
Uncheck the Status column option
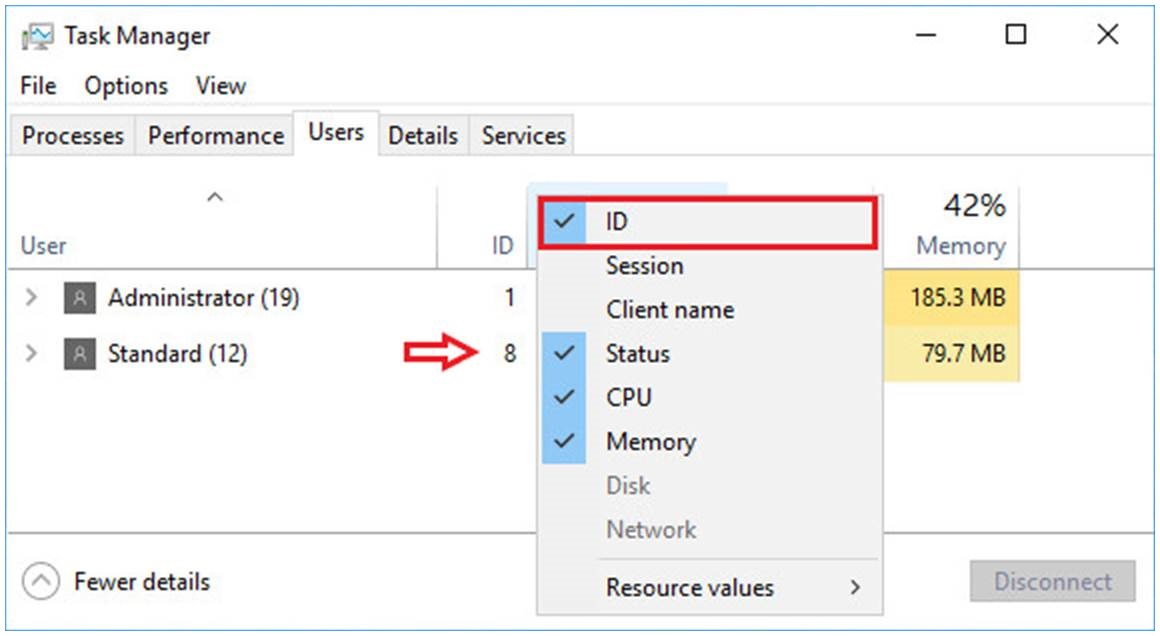[709, 353]
